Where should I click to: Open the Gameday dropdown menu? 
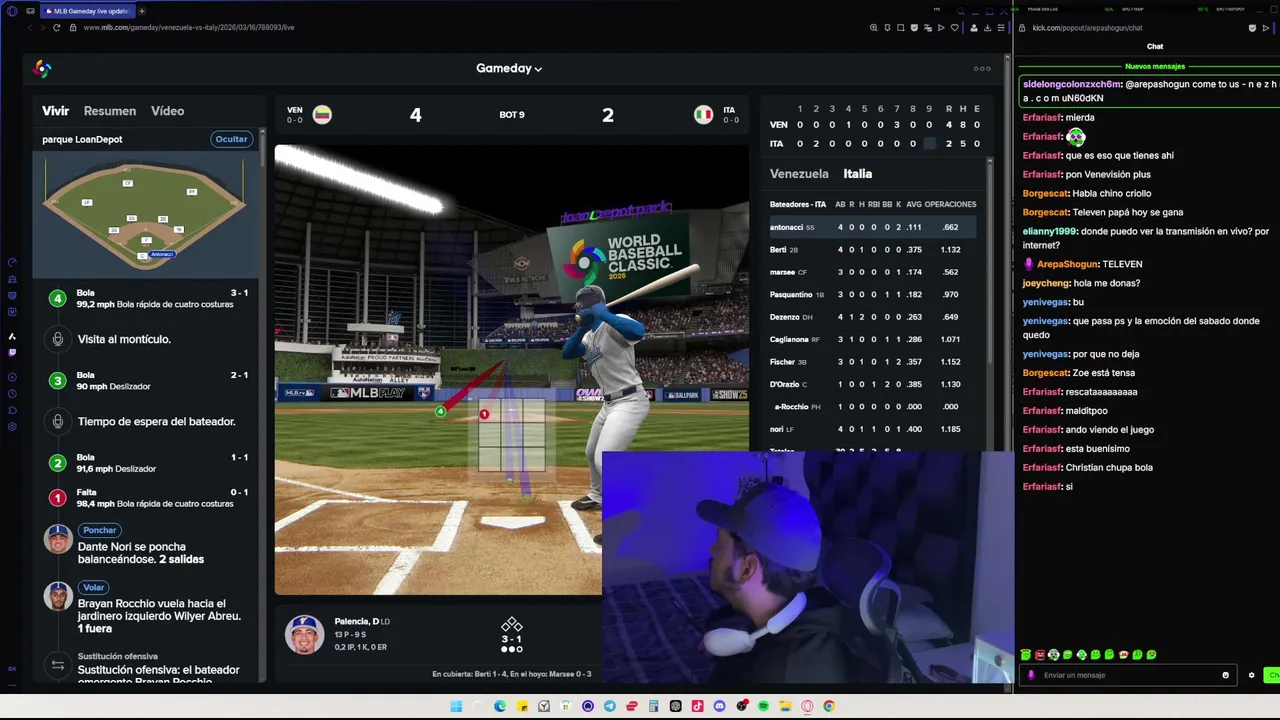coord(509,69)
